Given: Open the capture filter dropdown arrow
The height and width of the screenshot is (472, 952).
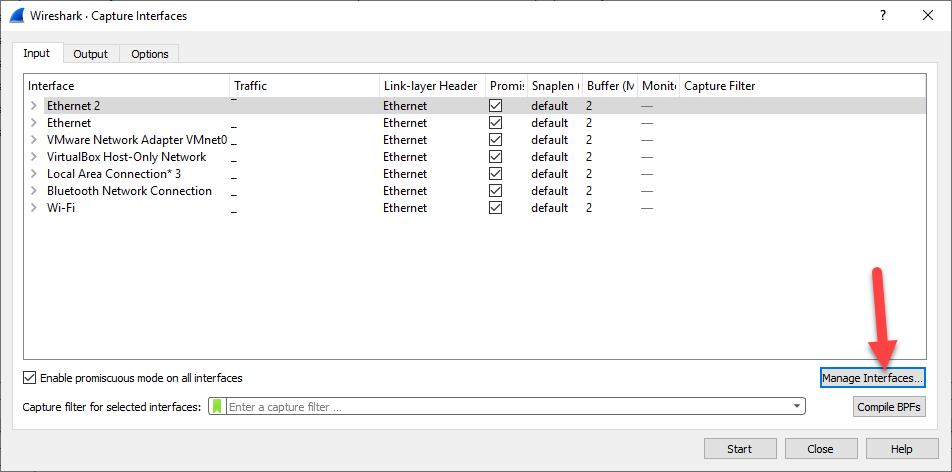Looking at the screenshot, I should click(x=796, y=407).
